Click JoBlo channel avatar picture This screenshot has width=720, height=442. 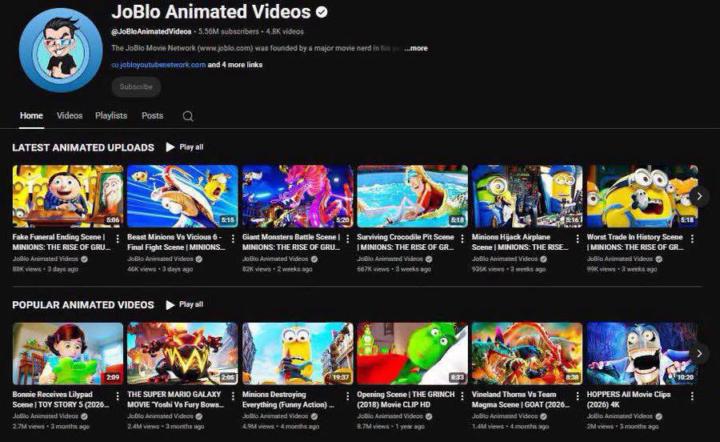coord(61,50)
